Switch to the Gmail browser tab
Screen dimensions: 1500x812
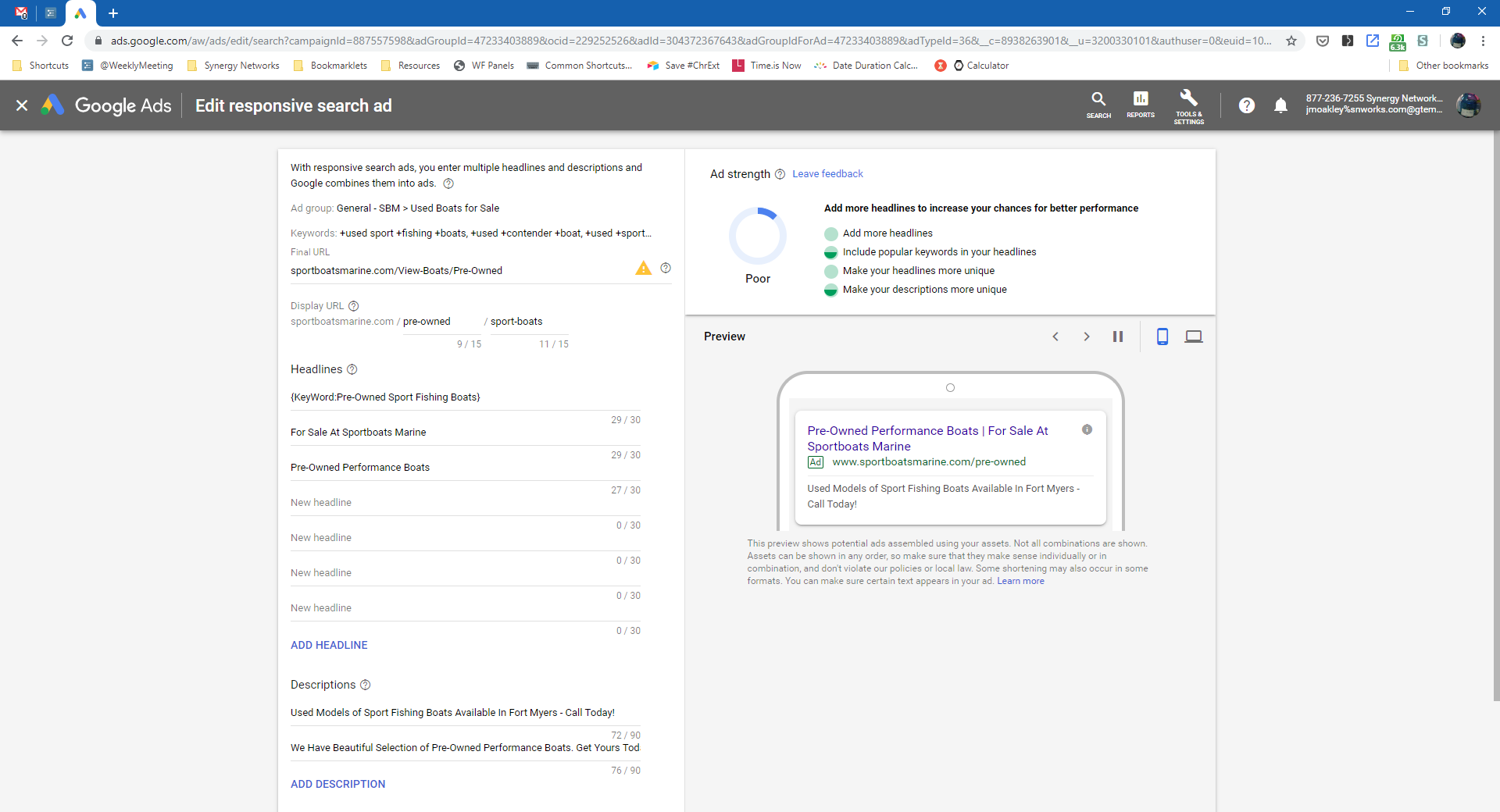click(x=21, y=13)
